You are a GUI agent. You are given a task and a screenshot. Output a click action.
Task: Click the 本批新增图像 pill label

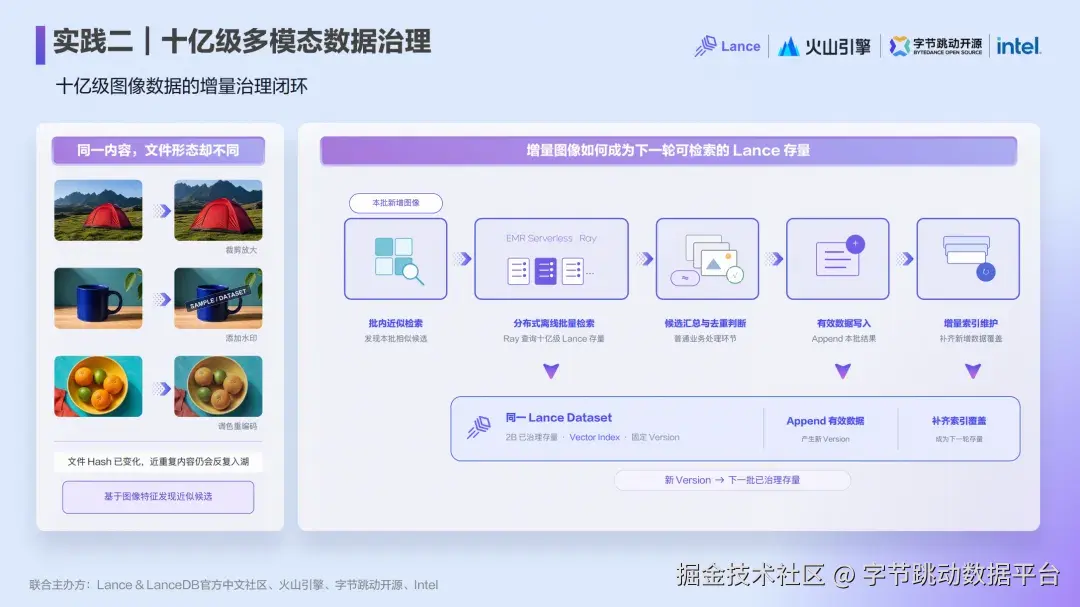pyautogui.click(x=395, y=203)
